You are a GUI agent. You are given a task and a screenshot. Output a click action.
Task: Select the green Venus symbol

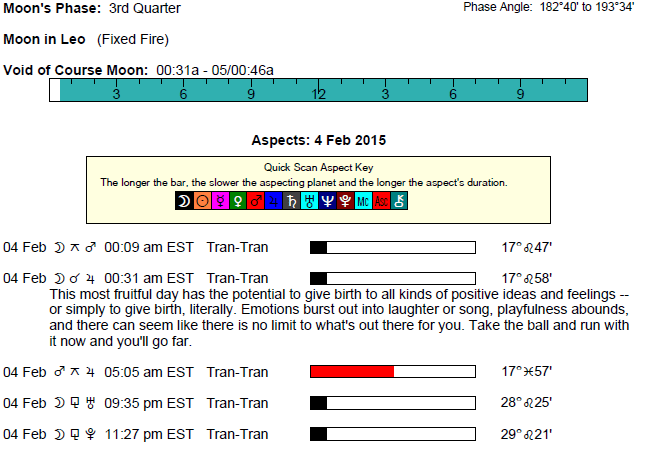[x=238, y=201]
